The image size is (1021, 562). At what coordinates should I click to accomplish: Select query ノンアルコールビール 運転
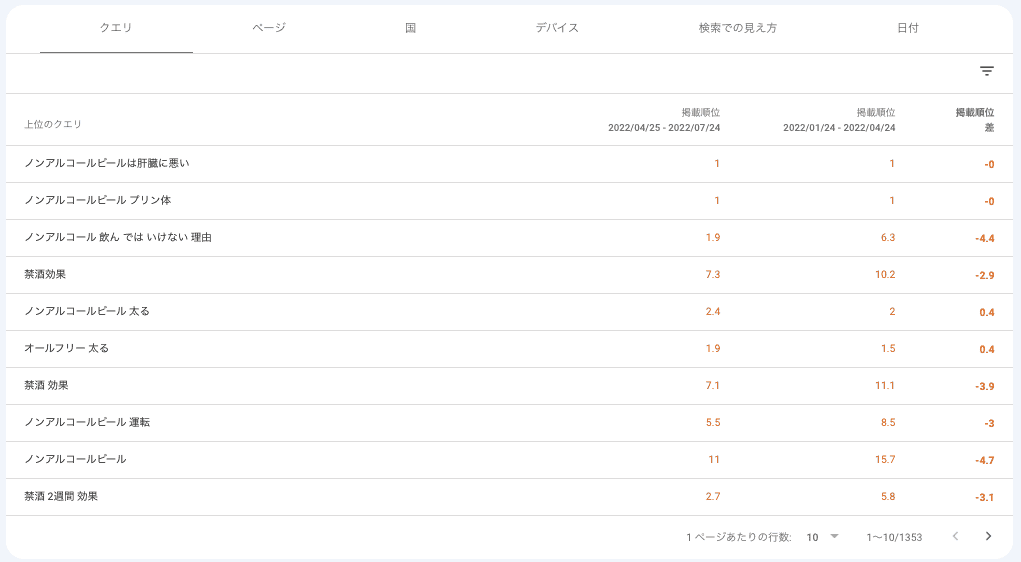click(x=87, y=423)
